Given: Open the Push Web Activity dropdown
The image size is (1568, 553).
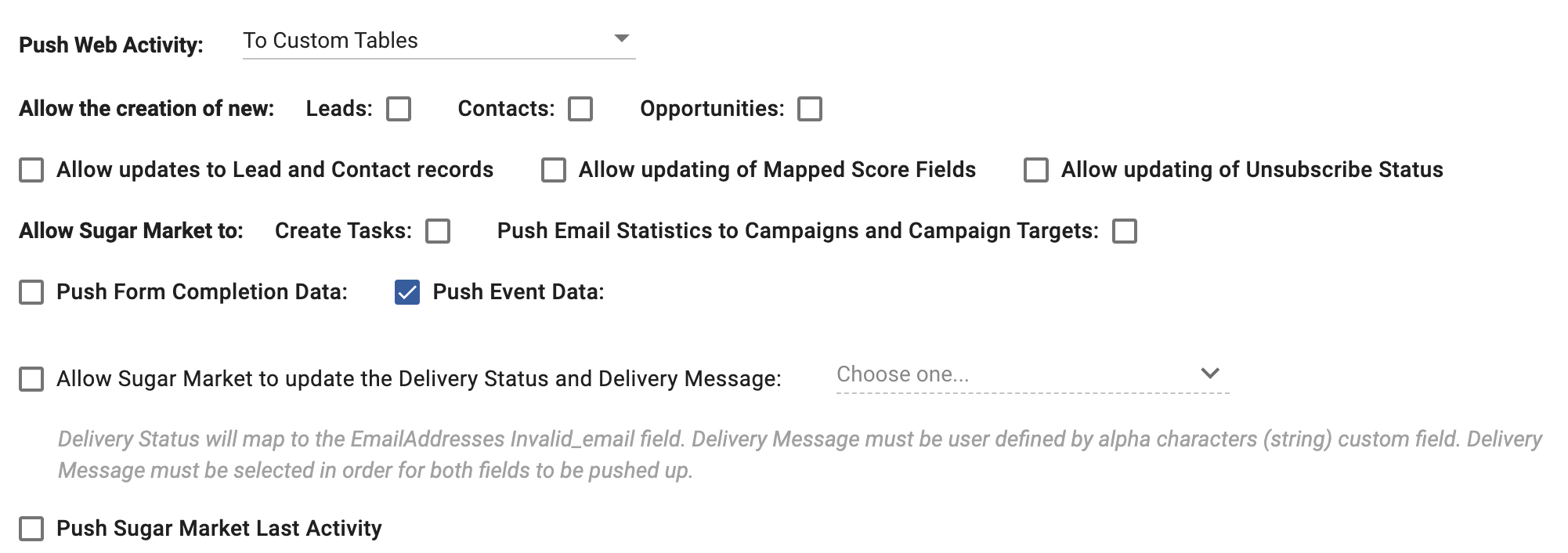Looking at the screenshot, I should click(x=438, y=41).
